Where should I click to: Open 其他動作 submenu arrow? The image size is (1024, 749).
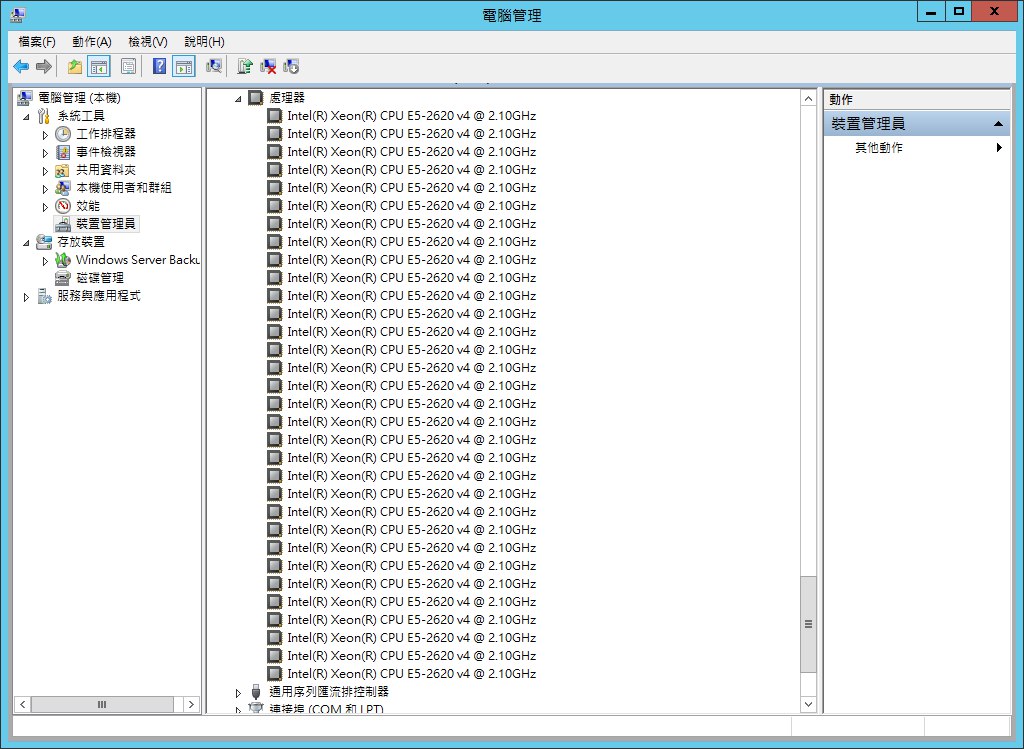click(x=999, y=148)
